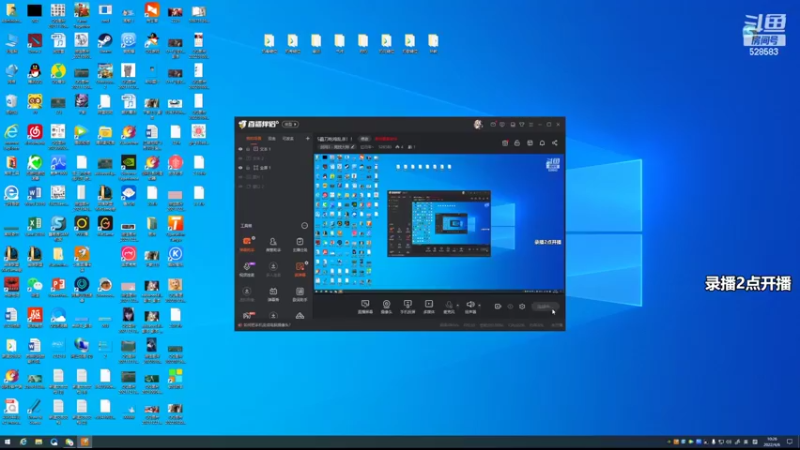800x450 pixels.
Task: Edit stream title with the pencil icon
Action: pos(353,147)
